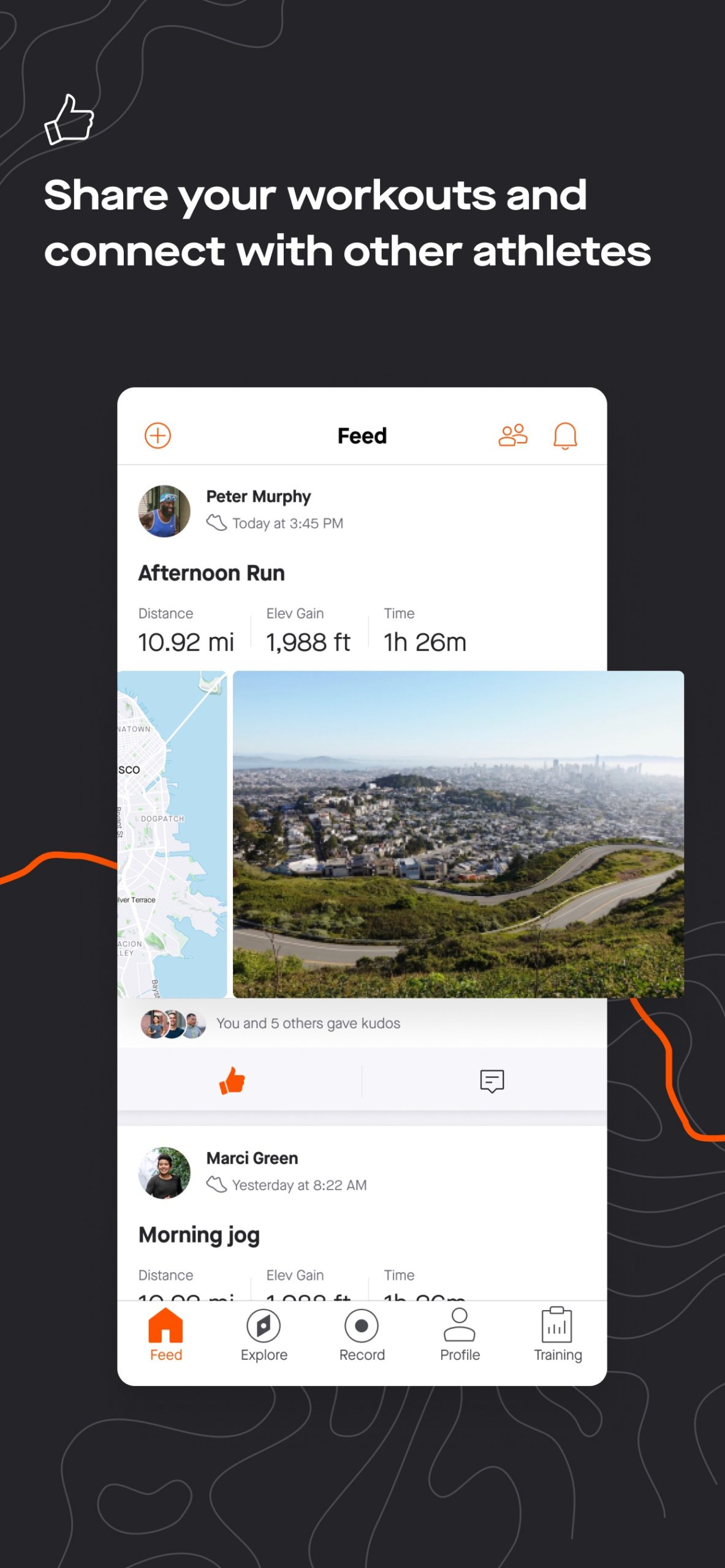
Task: Open the San Francisco hill photo
Action: (458, 834)
